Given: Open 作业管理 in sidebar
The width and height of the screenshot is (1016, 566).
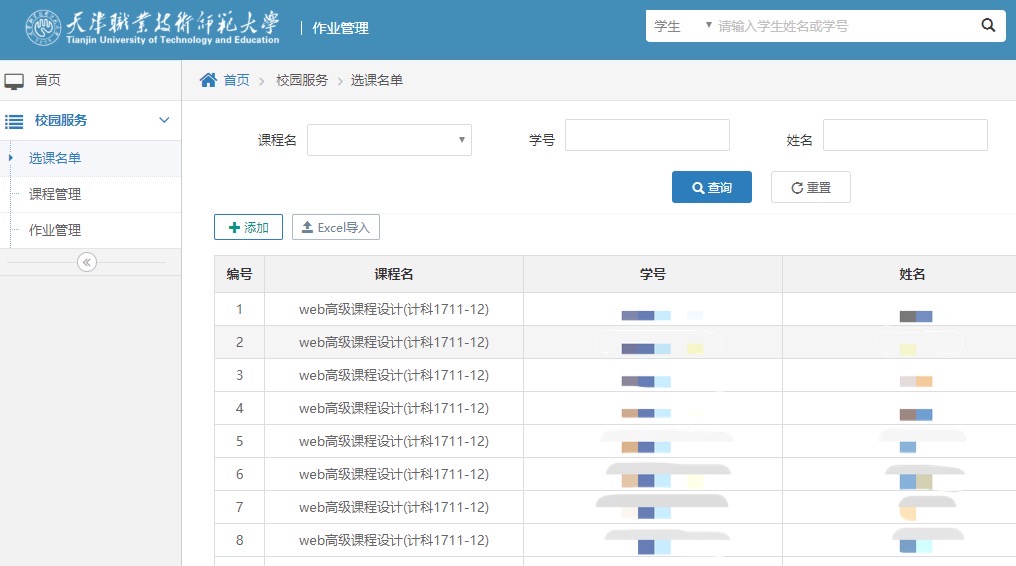Looking at the screenshot, I should click(55, 230).
